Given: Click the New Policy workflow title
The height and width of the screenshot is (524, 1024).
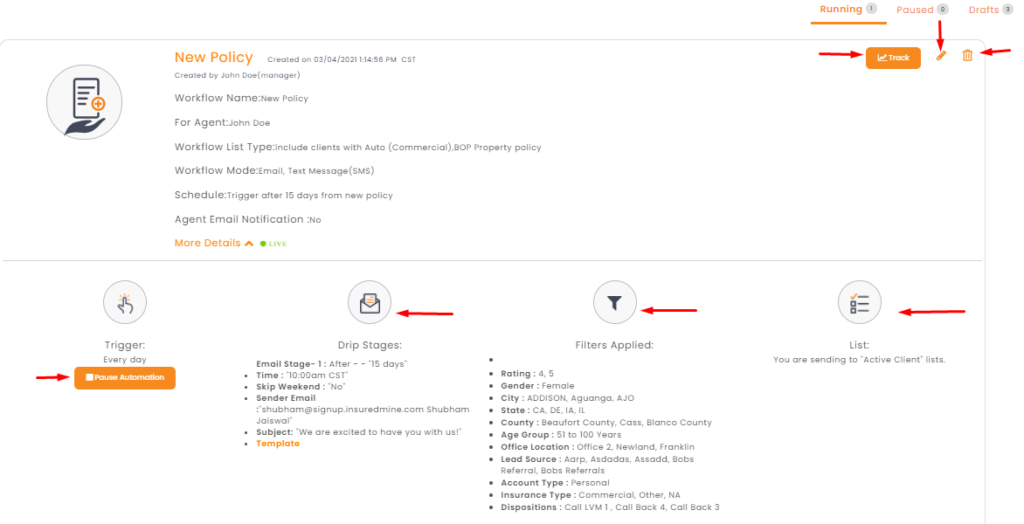Looking at the screenshot, I should click(x=214, y=57).
